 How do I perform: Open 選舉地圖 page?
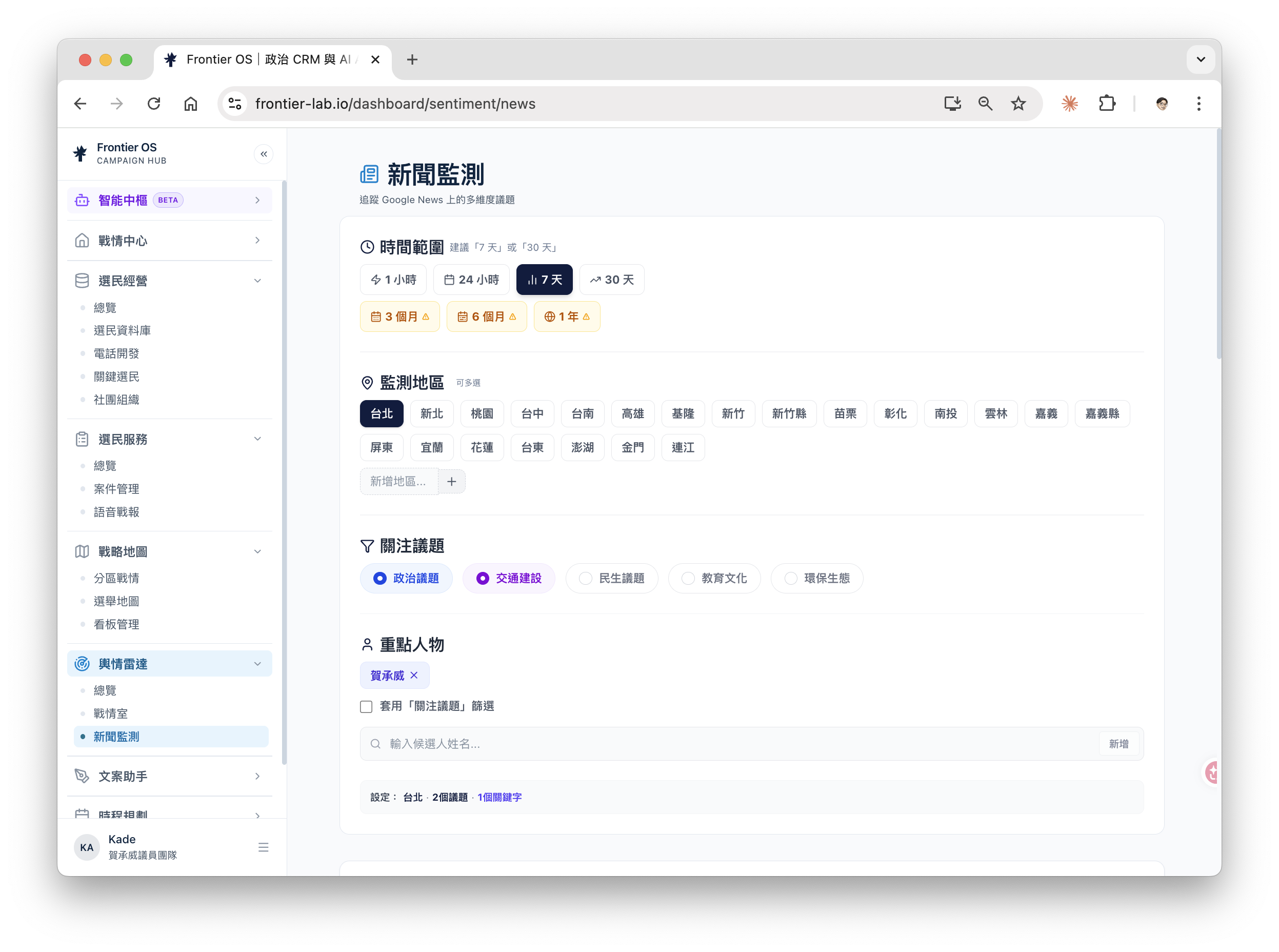(x=116, y=601)
